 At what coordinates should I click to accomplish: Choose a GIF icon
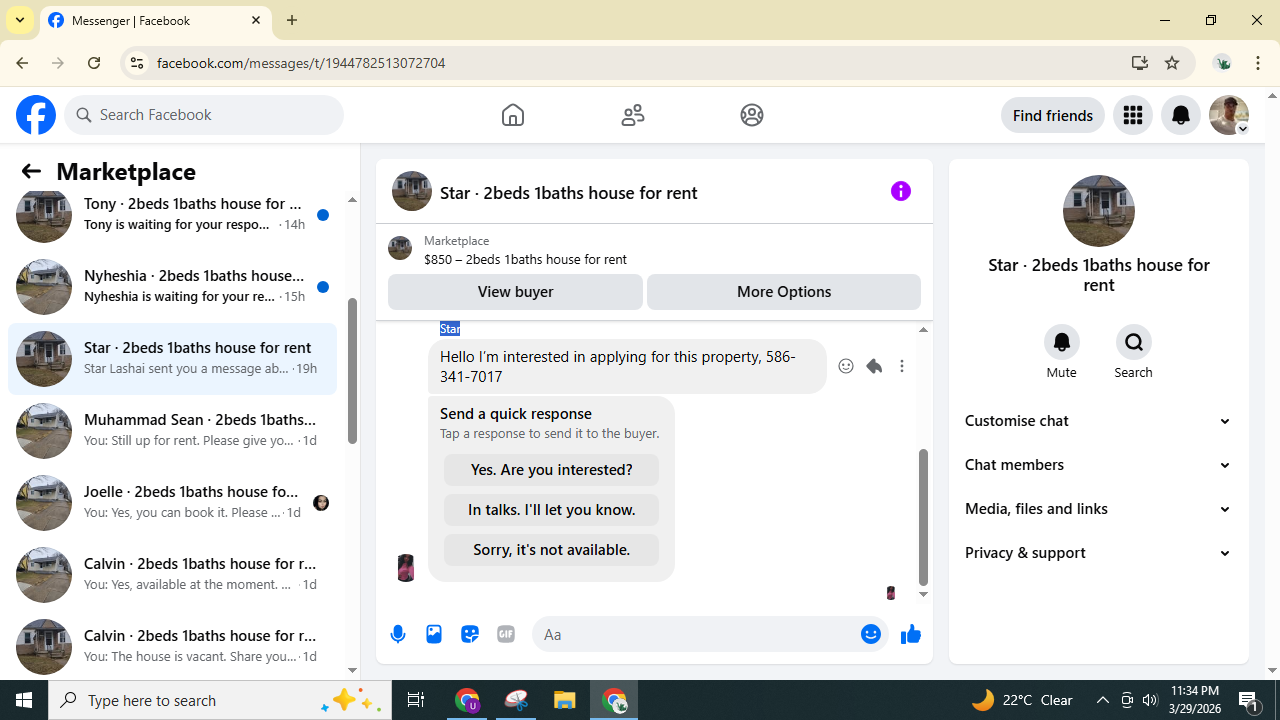click(x=506, y=634)
